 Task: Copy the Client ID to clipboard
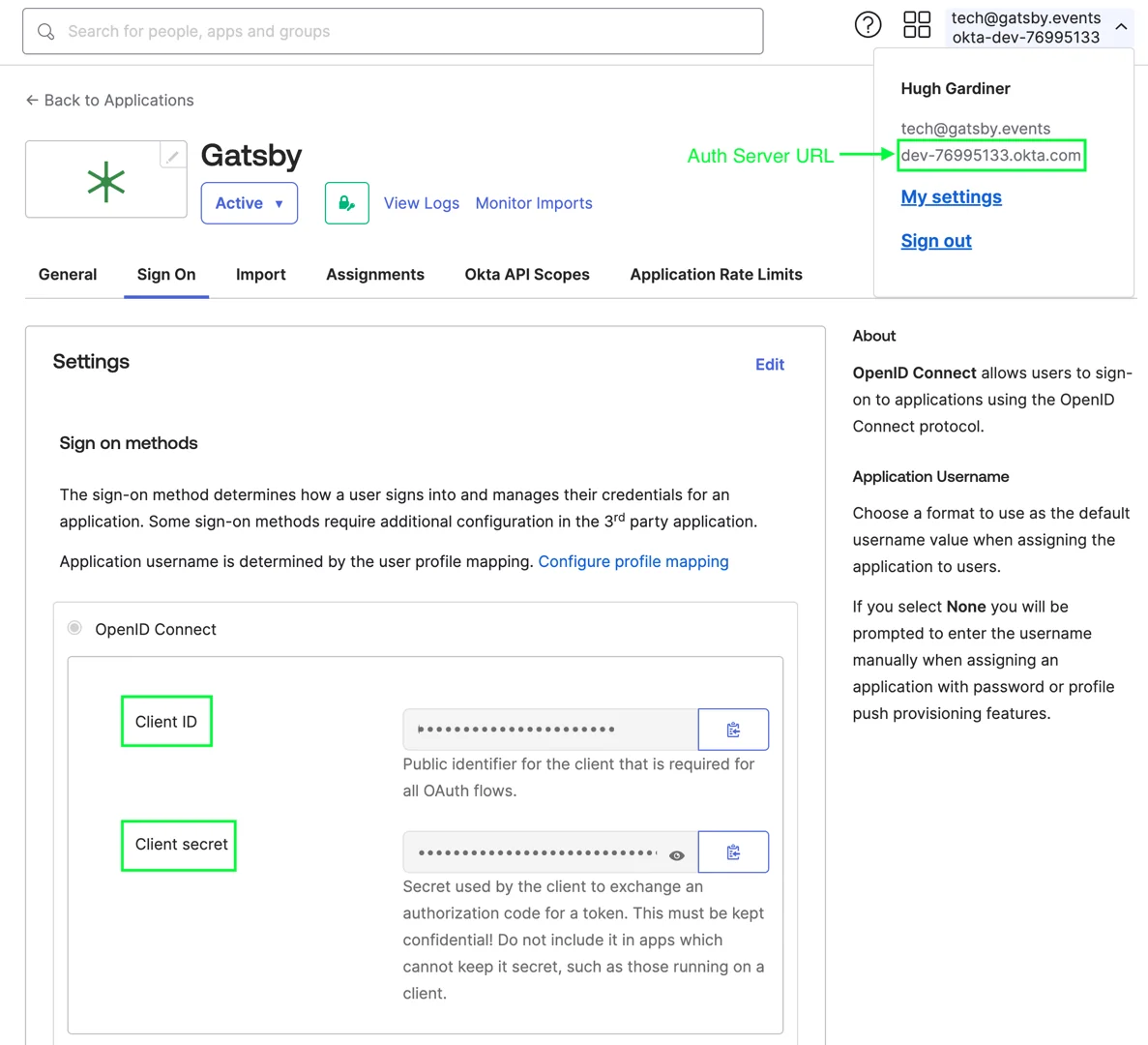[733, 730]
